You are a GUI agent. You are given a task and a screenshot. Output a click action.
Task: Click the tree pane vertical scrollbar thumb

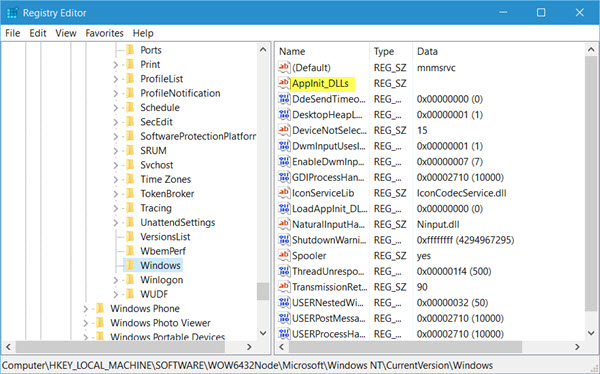pyautogui.click(x=263, y=291)
